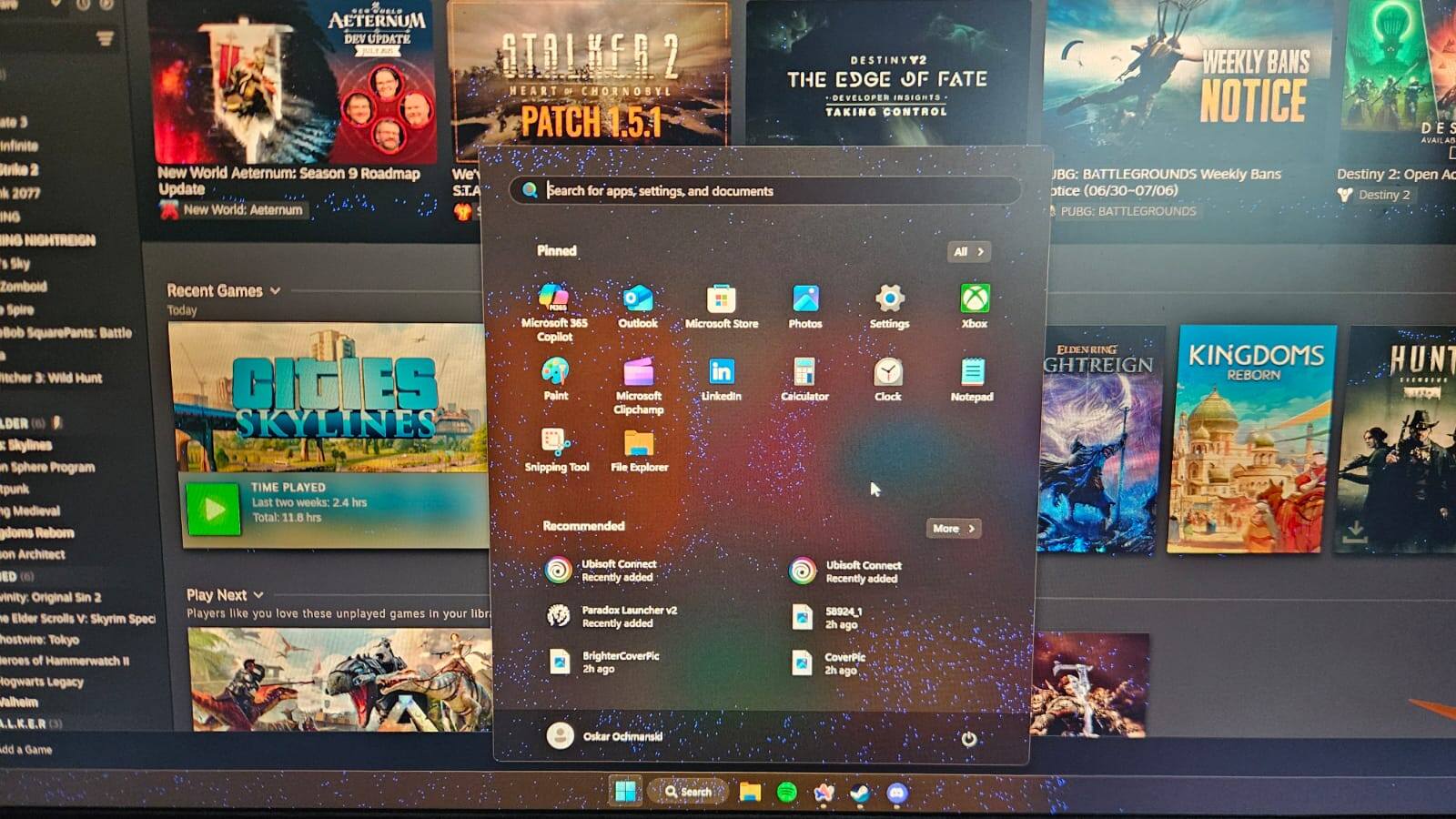Open New World Aeternum Dev Update tile
Screen dimensions: 1456x819
(x=293, y=82)
